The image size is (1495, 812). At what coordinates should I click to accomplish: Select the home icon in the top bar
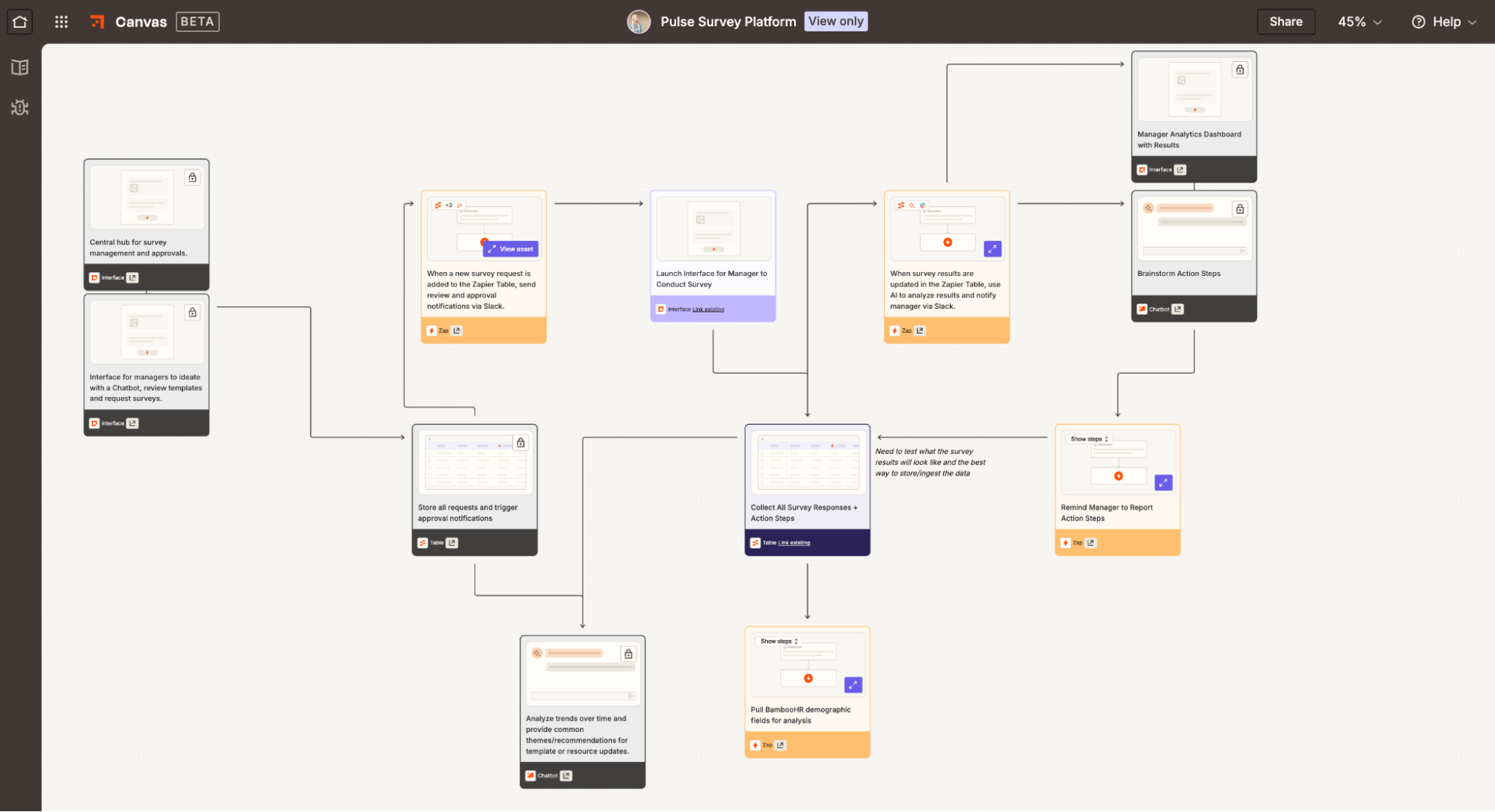(x=19, y=21)
